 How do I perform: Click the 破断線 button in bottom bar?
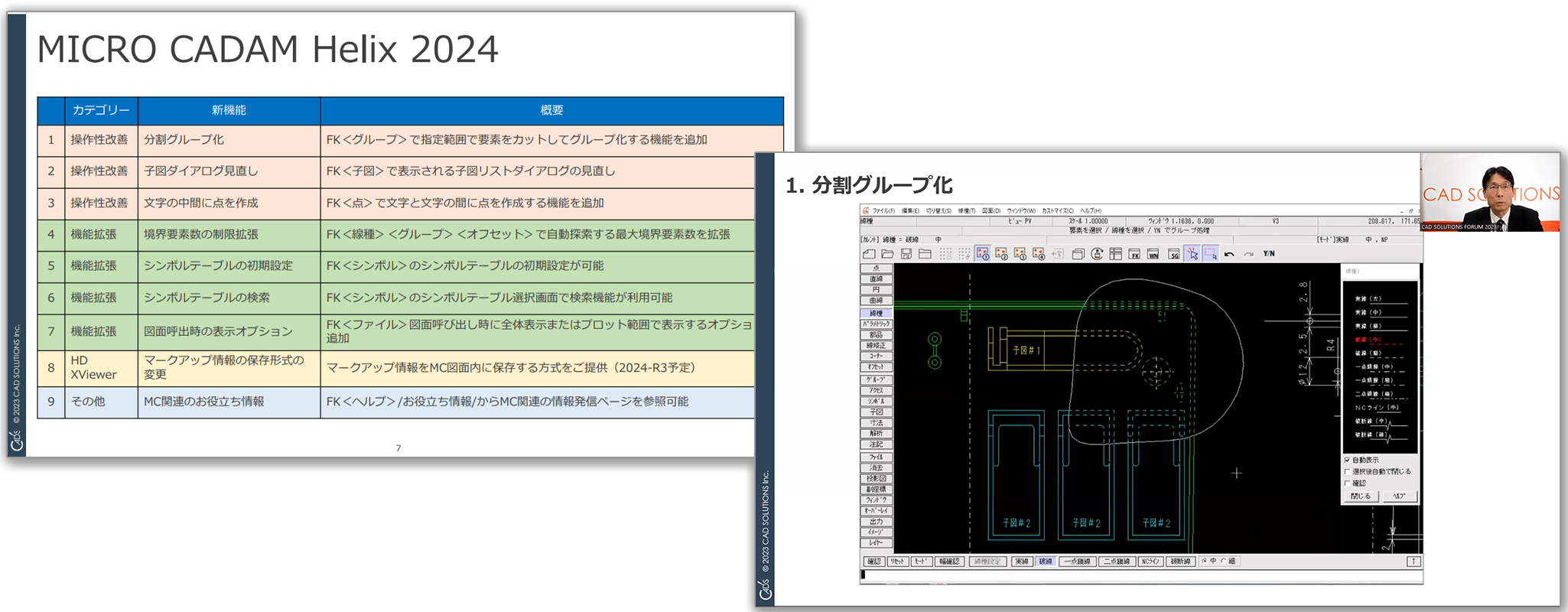click(1180, 562)
